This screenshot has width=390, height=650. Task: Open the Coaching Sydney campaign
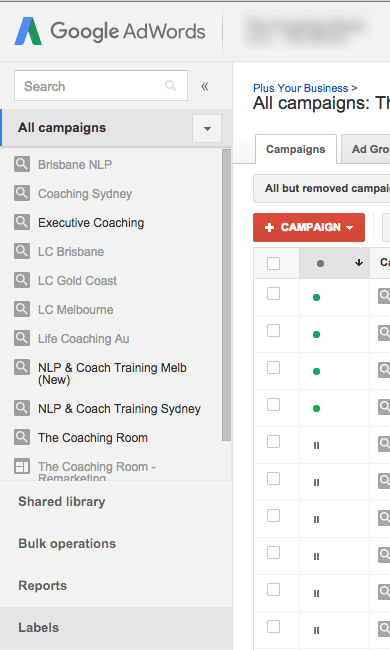coord(85,194)
